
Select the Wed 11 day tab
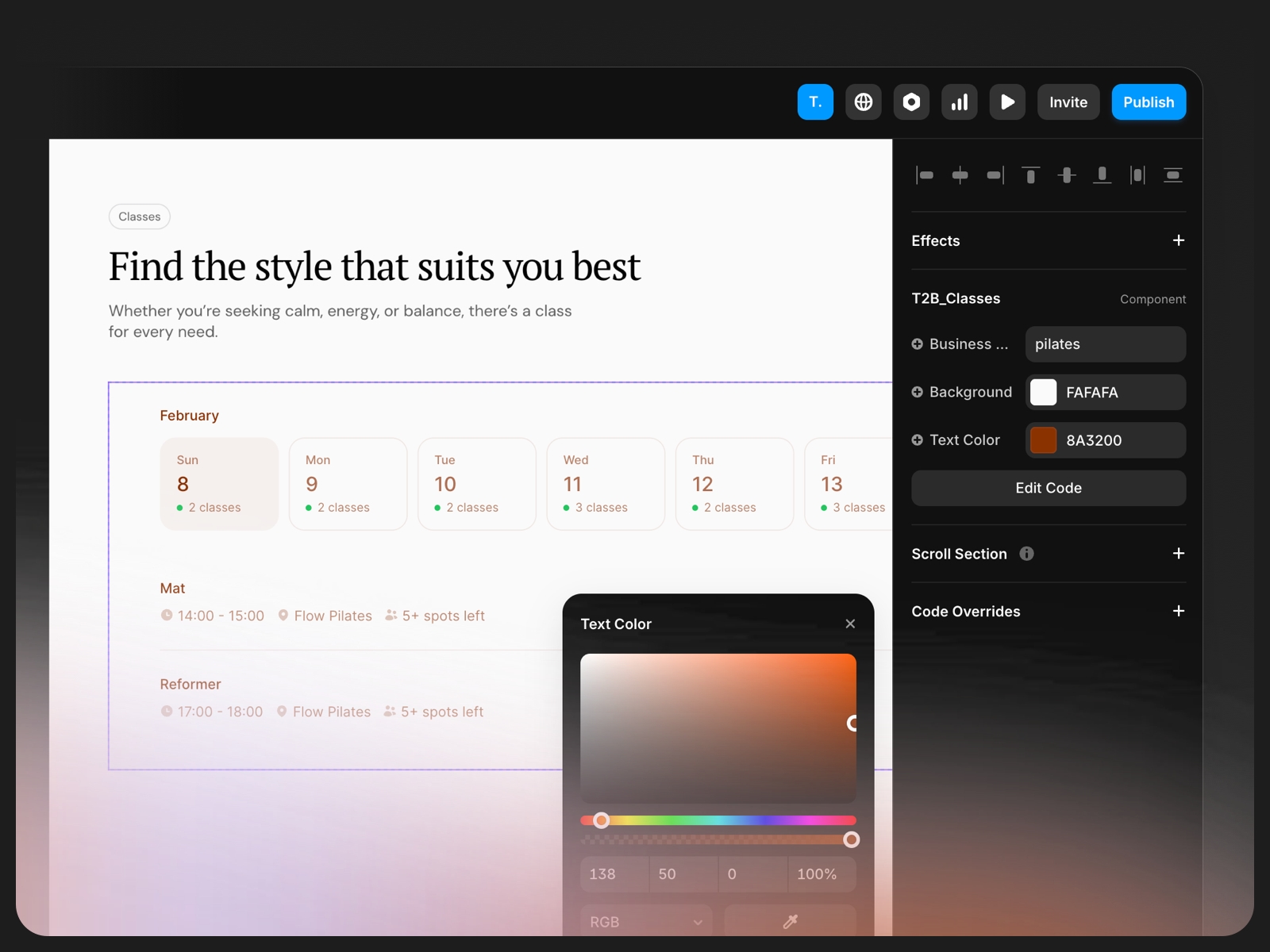coord(605,484)
